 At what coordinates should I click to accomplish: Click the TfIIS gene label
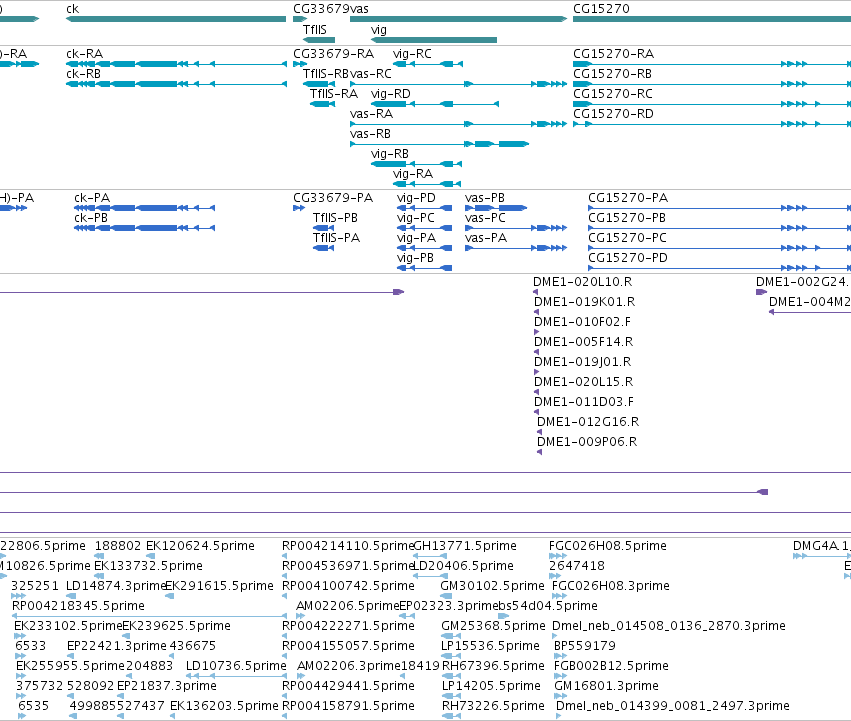point(315,30)
